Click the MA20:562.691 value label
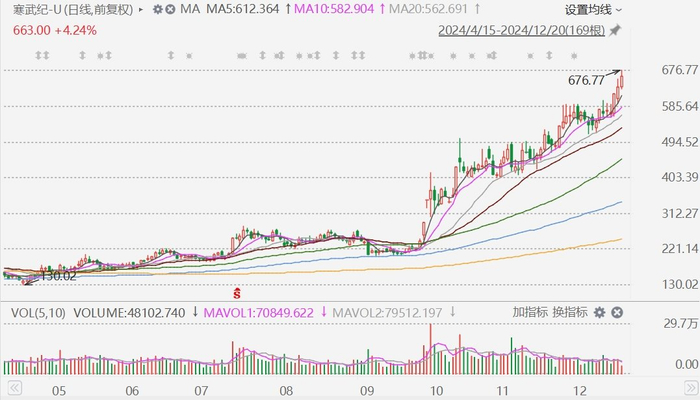 click(x=429, y=9)
